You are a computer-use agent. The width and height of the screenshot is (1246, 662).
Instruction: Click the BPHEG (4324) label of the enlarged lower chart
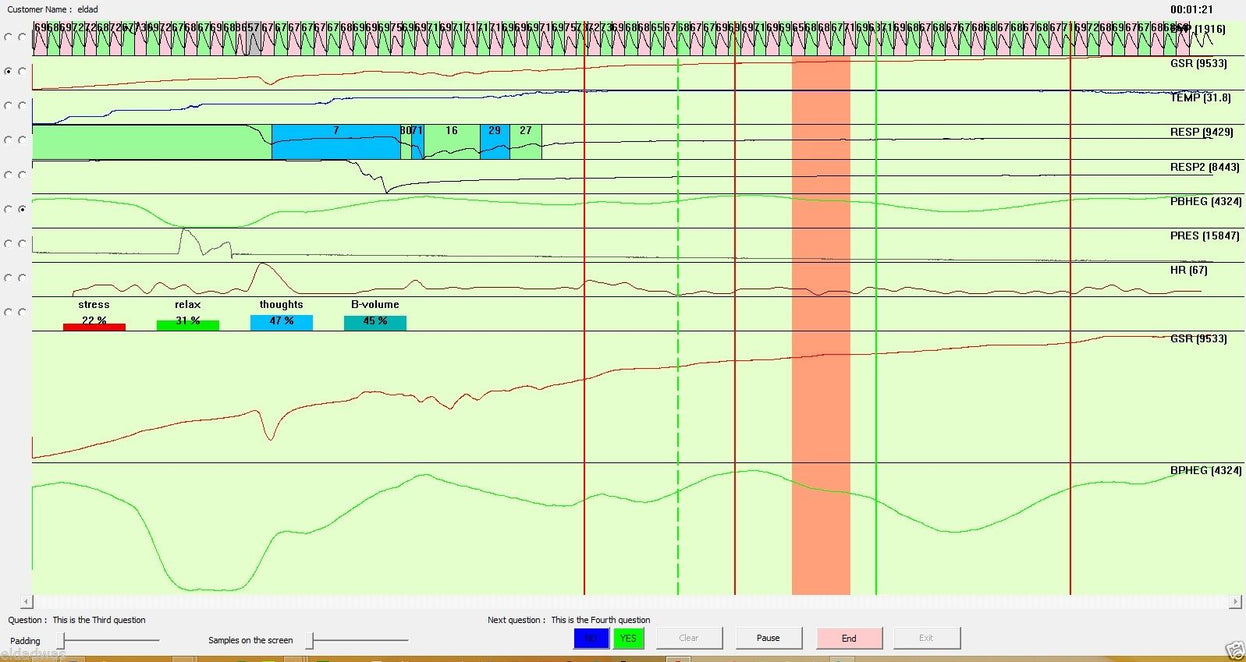pyautogui.click(x=1206, y=470)
